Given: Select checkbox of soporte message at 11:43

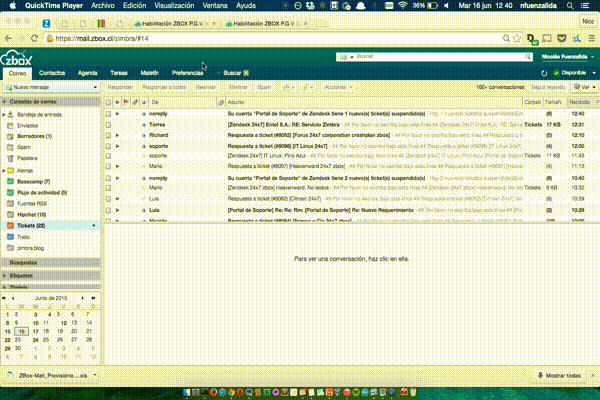Looking at the screenshot, I should pyautogui.click(x=108, y=156).
